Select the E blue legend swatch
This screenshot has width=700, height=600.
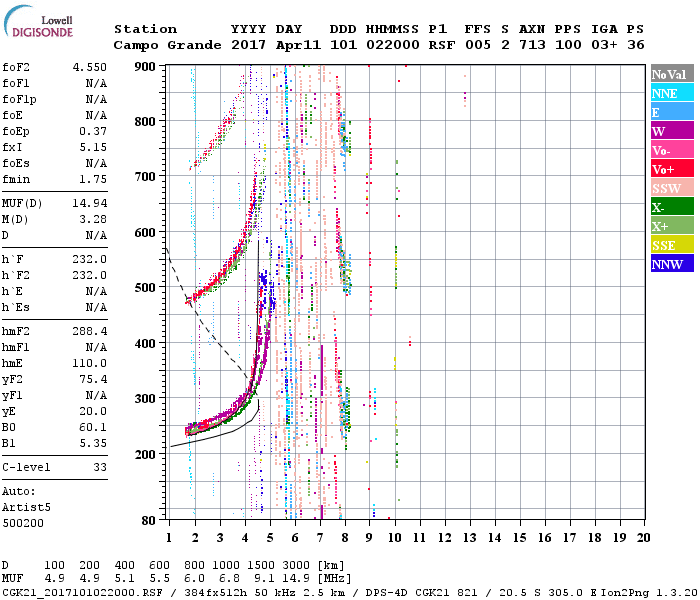[x=672, y=112]
